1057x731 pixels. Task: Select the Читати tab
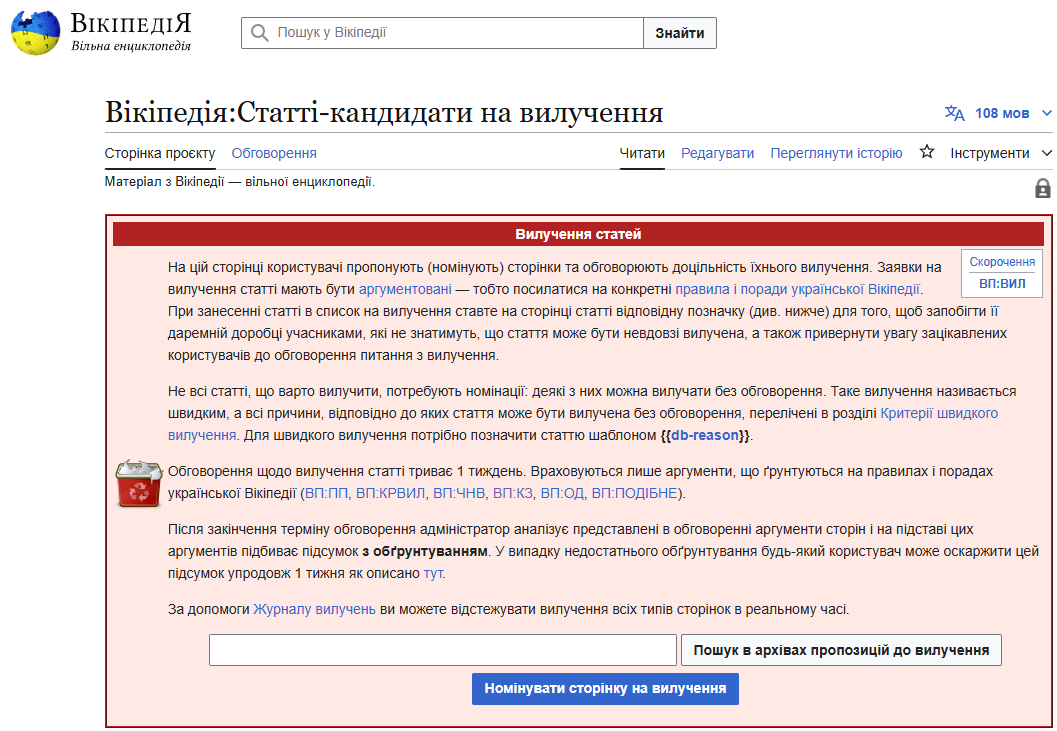[x=642, y=153]
